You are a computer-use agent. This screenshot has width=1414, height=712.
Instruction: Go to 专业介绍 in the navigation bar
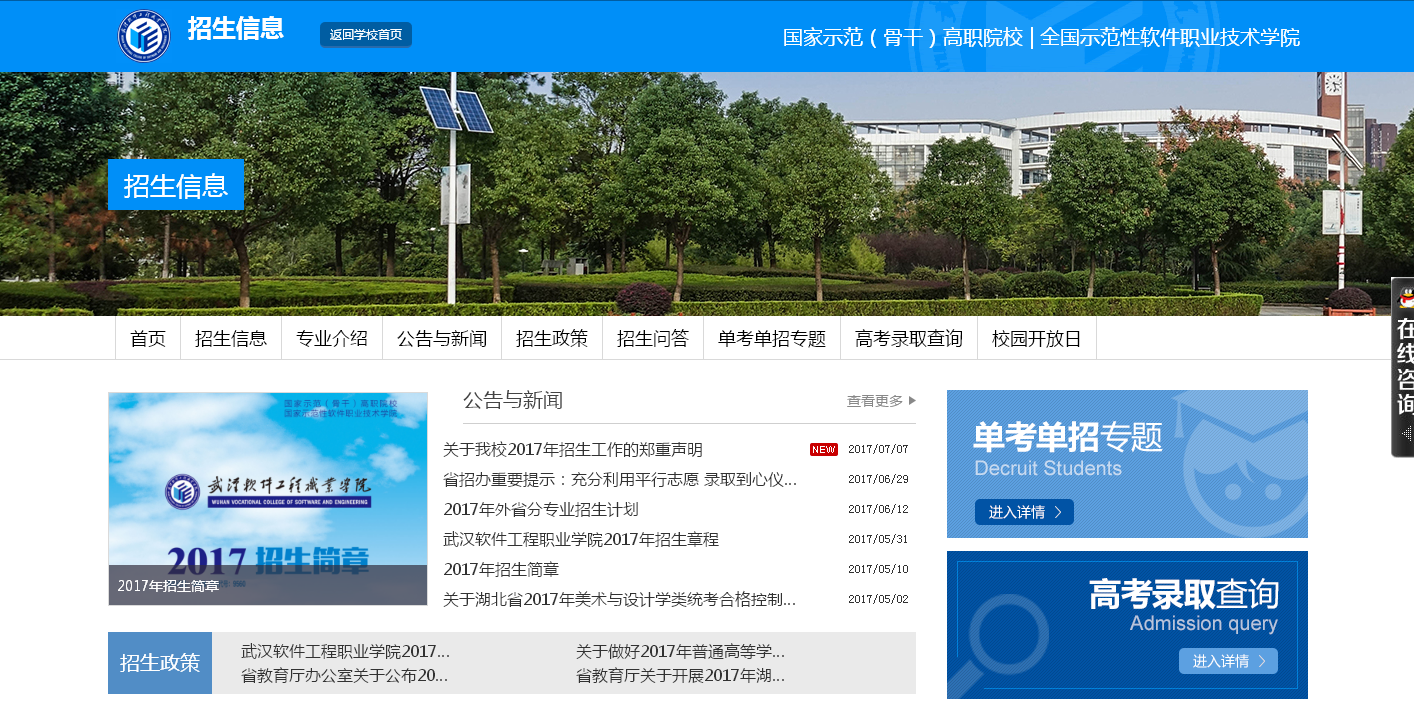332,338
